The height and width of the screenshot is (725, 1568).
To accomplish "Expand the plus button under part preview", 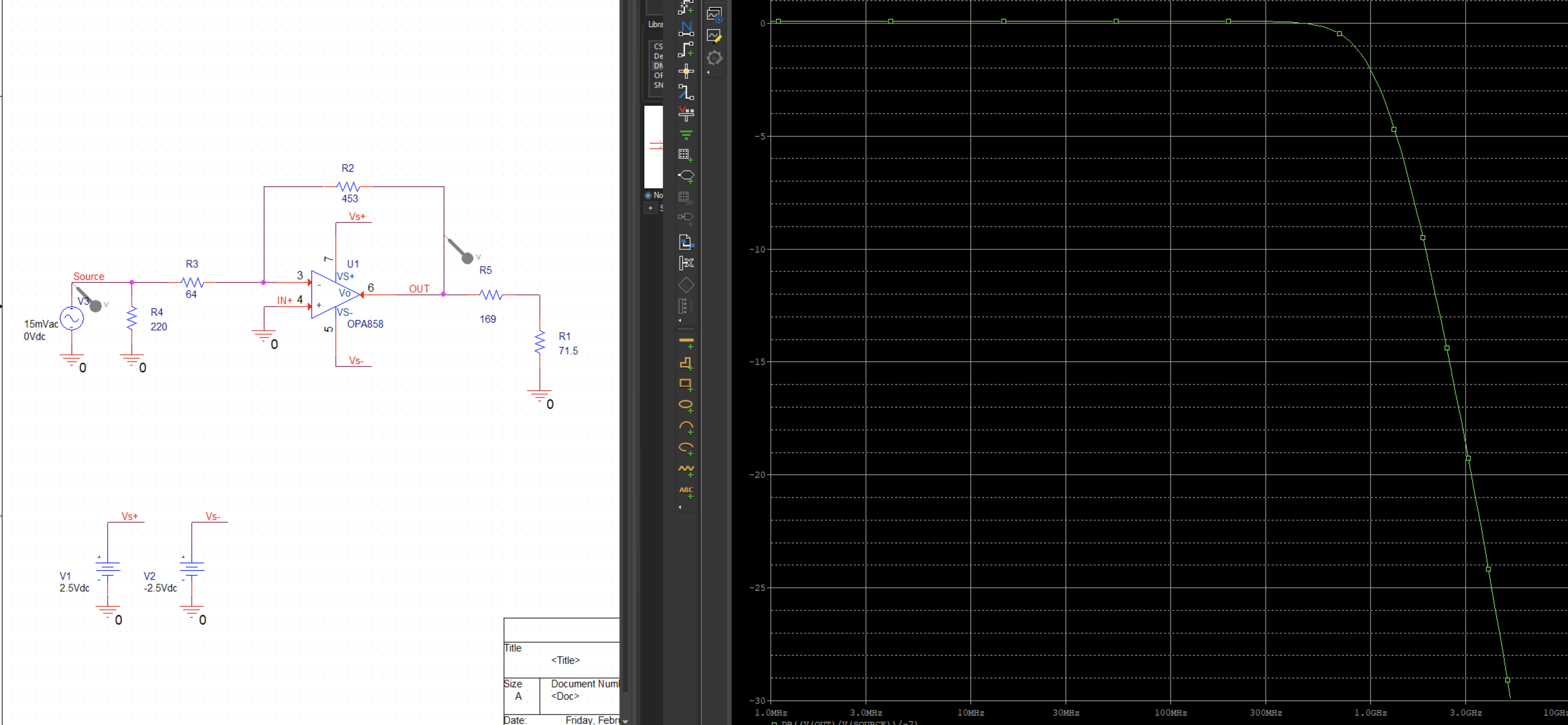I will [650, 208].
